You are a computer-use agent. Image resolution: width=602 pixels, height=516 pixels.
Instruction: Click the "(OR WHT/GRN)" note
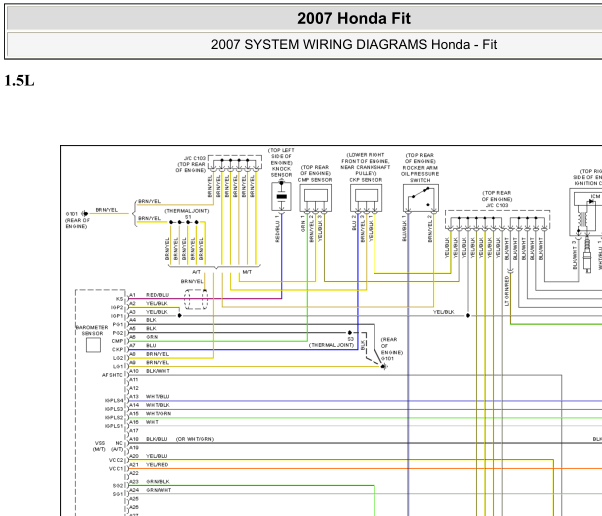pos(195,439)
